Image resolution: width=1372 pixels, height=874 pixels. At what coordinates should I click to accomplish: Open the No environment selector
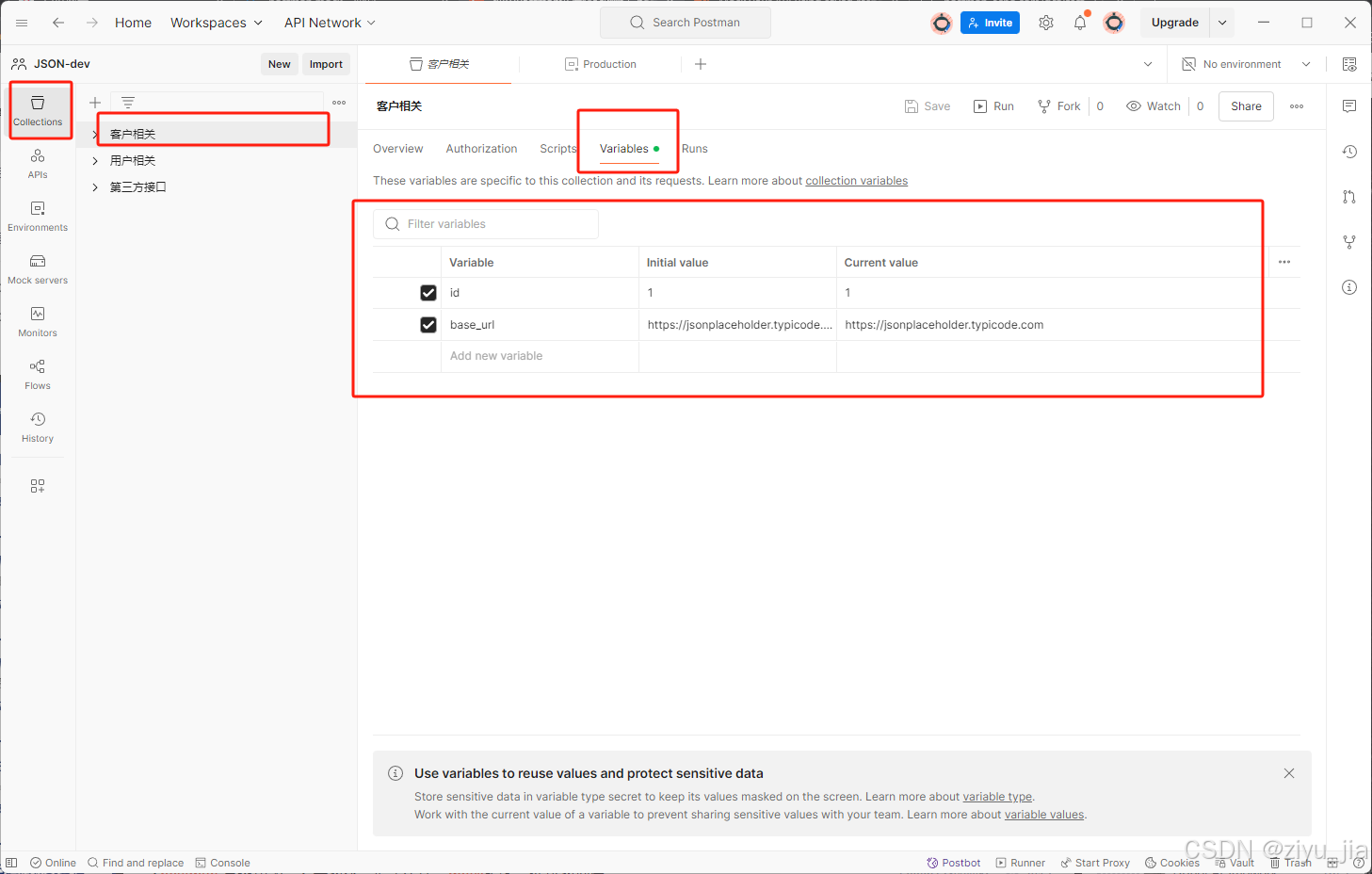[1247, 64]
